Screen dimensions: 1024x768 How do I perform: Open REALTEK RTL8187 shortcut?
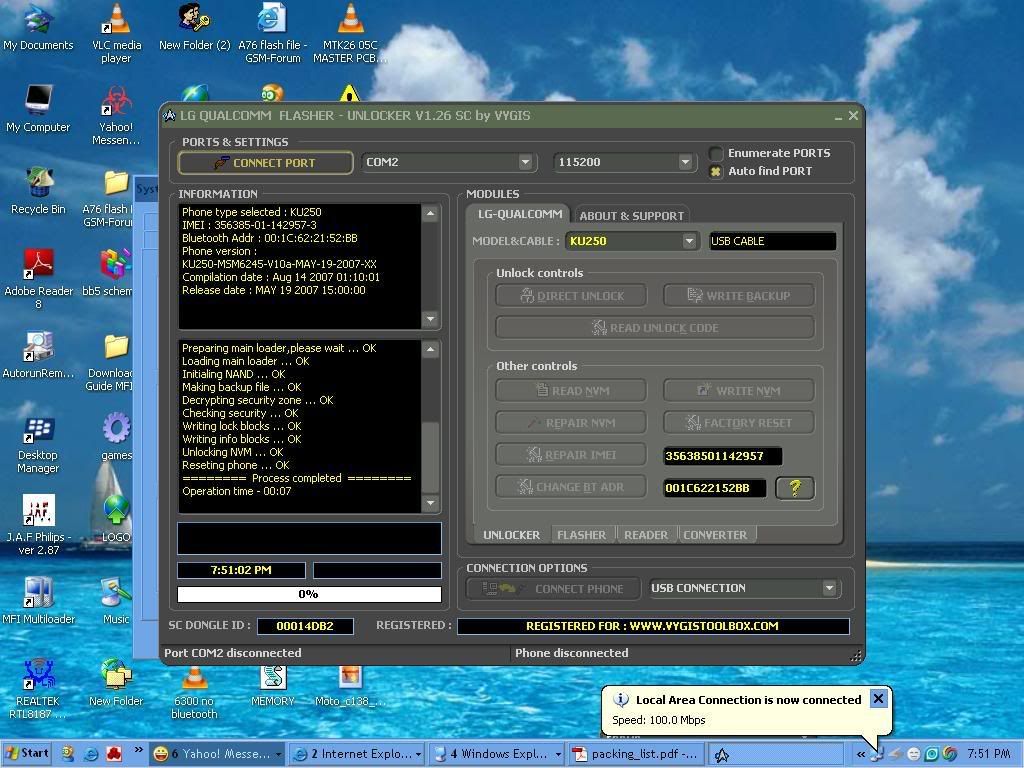click(x=38, y=689)
